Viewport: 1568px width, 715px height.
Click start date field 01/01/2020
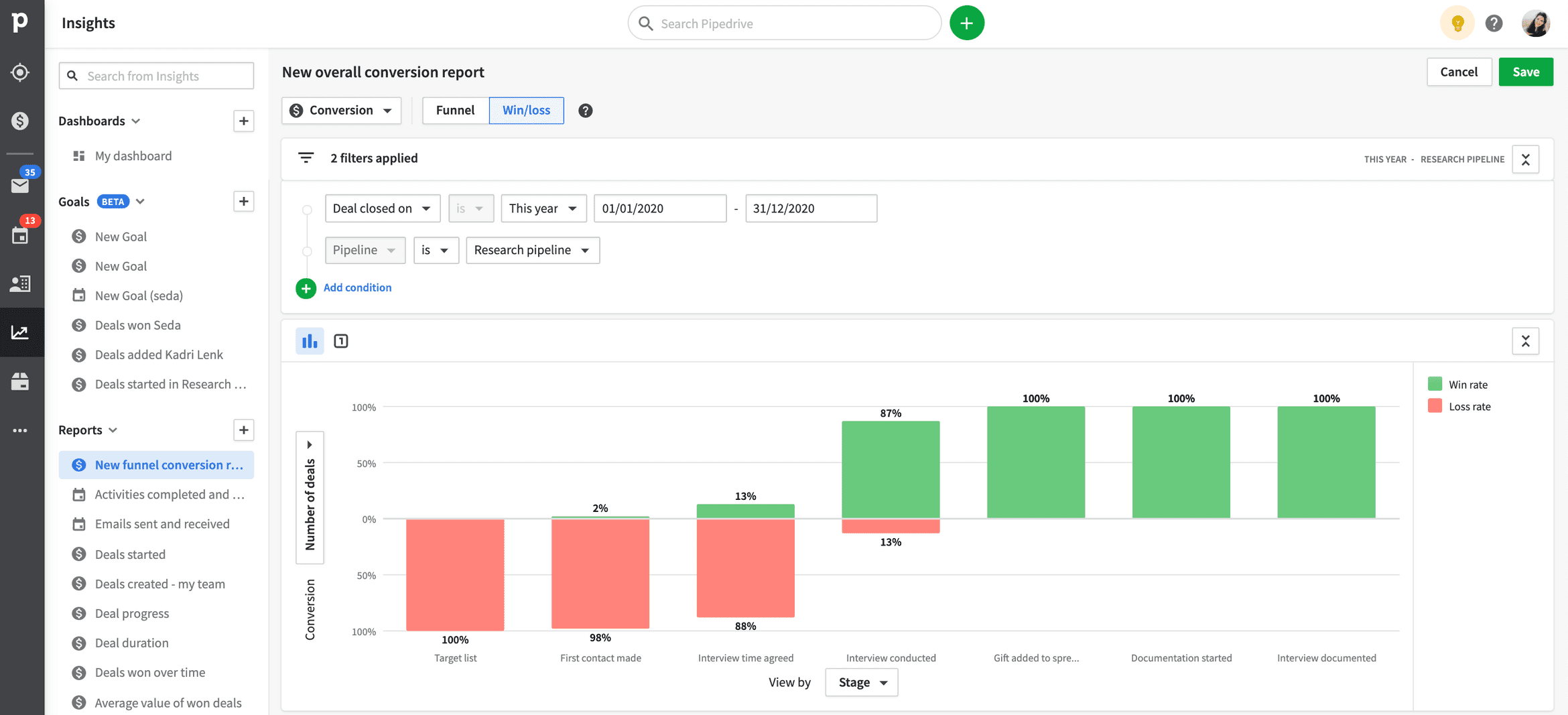coord(659,208)
